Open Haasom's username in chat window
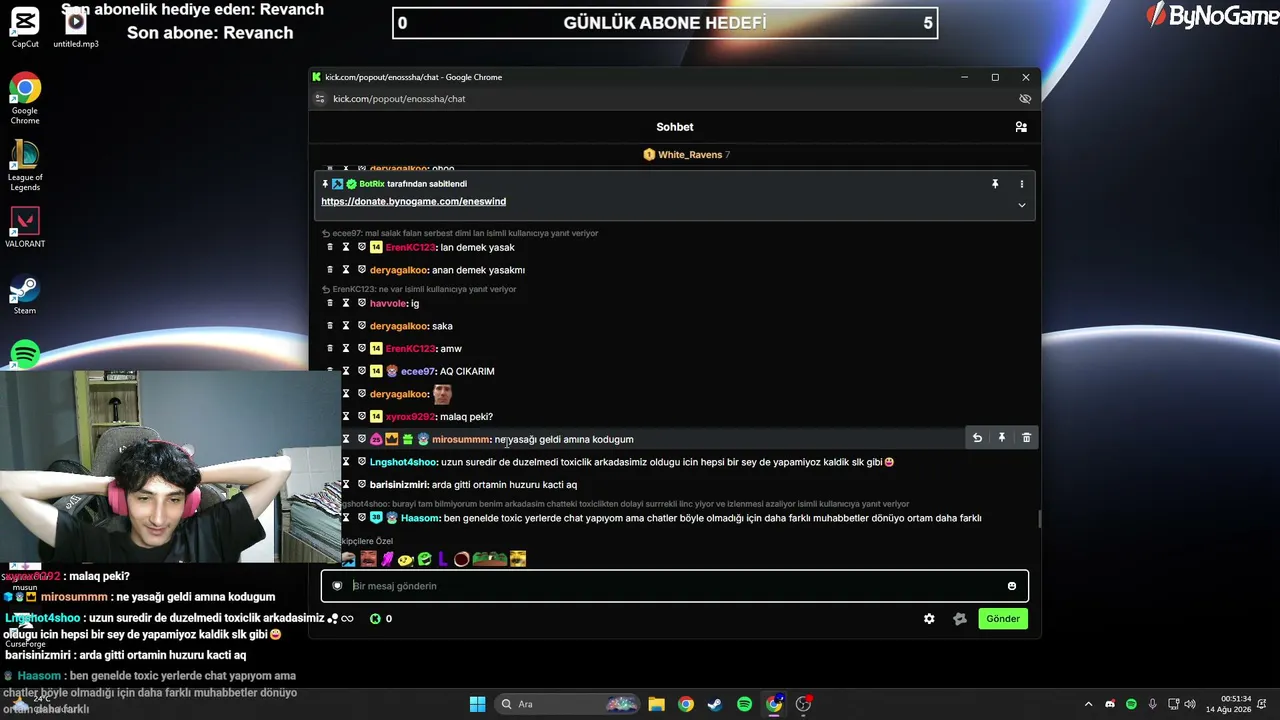The image size is (1280, 720). tap(420, 518)
